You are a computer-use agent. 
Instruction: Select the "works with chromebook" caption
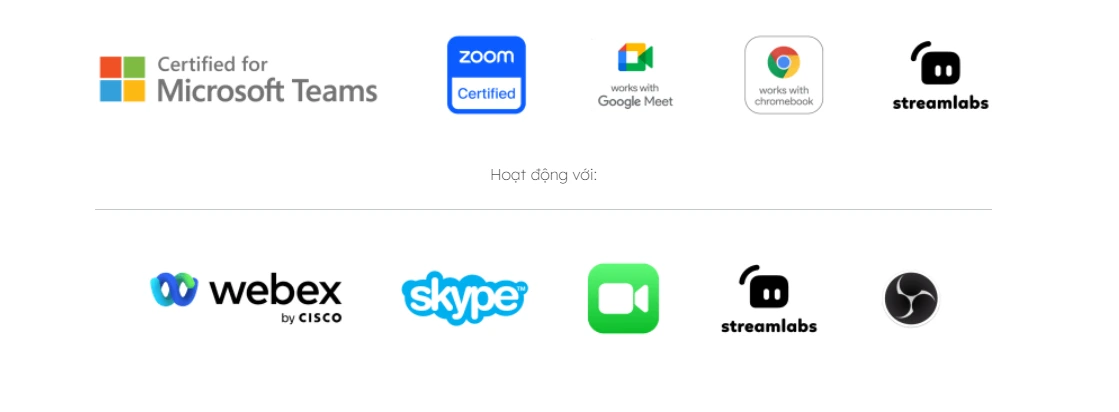[784, 96]
